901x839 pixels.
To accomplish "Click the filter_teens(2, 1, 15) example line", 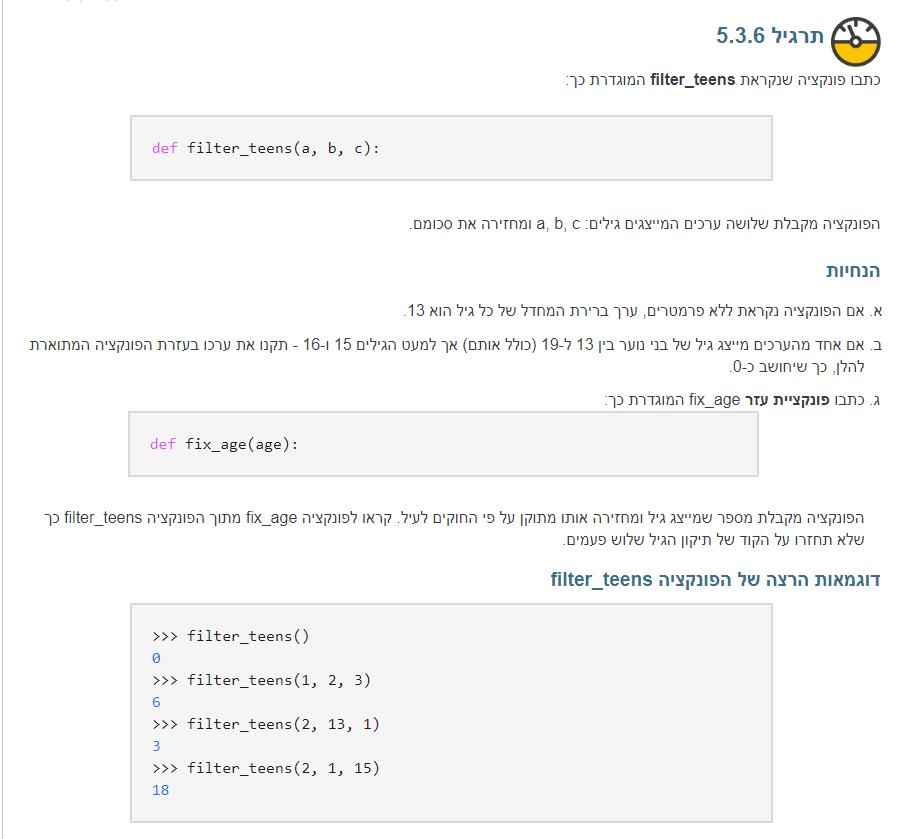I will pos(265,768).
